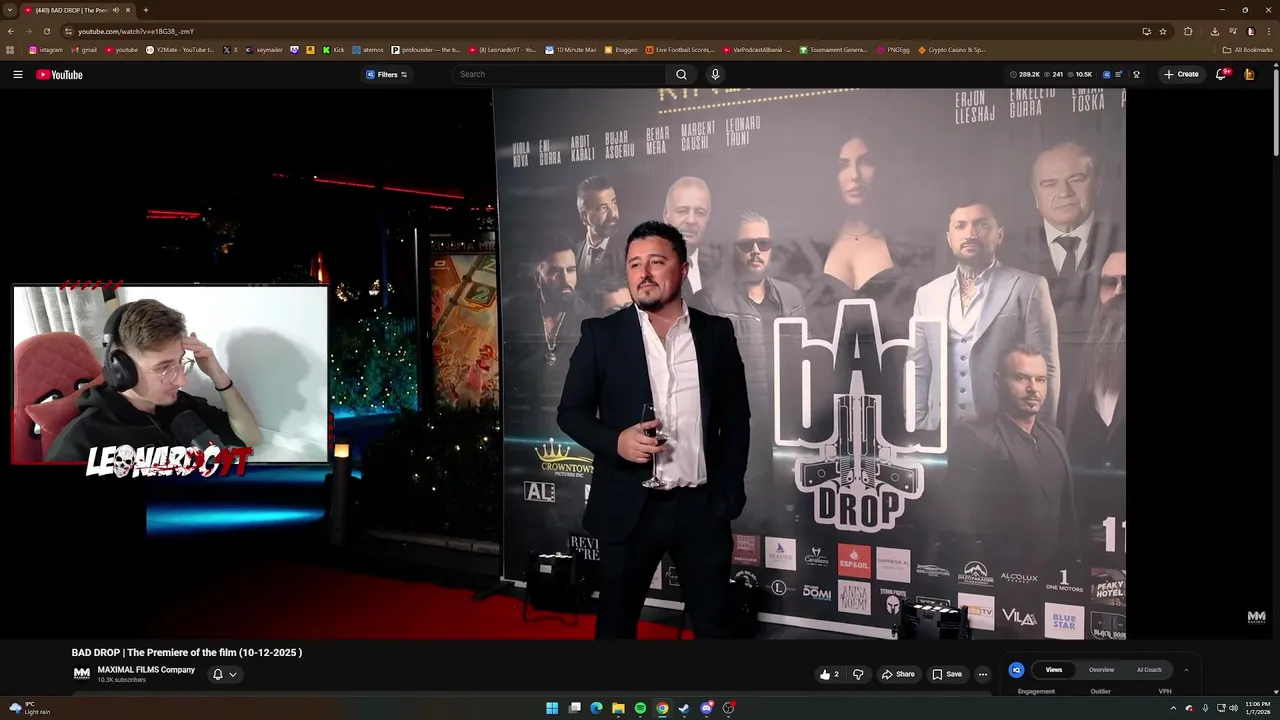This screenshot has height=720, width=1280.
Task: Start voice search with microphone icon
Action: click(x=715, y=74)
